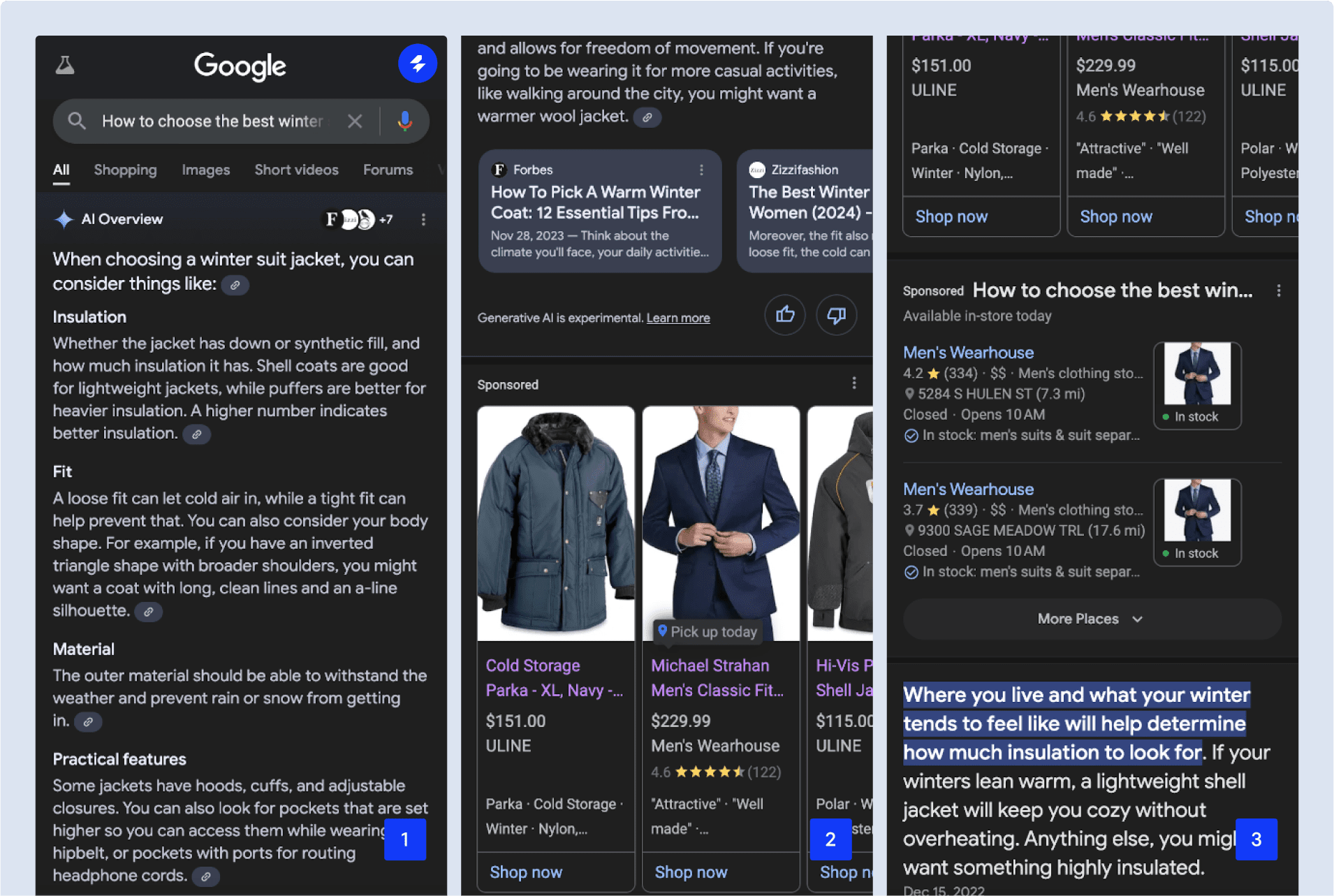
Task: Click location pin for 5284 S HULEN ST
Action: 909,394
